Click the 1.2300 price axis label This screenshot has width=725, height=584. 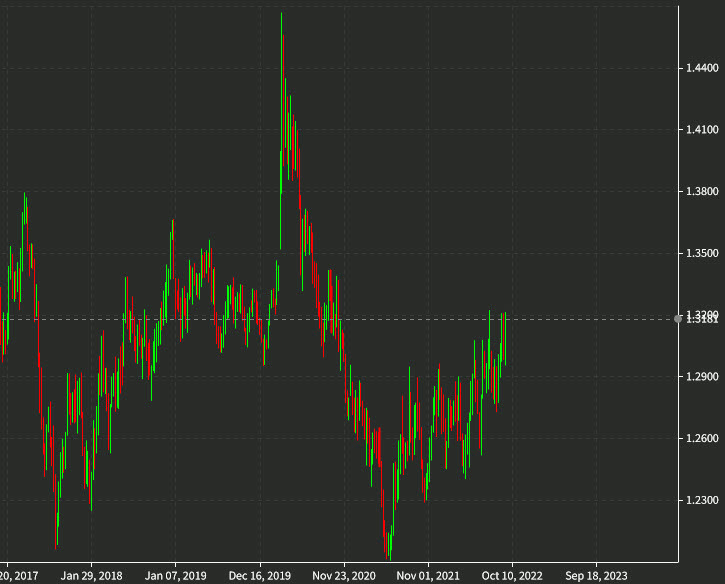(700, 500)
